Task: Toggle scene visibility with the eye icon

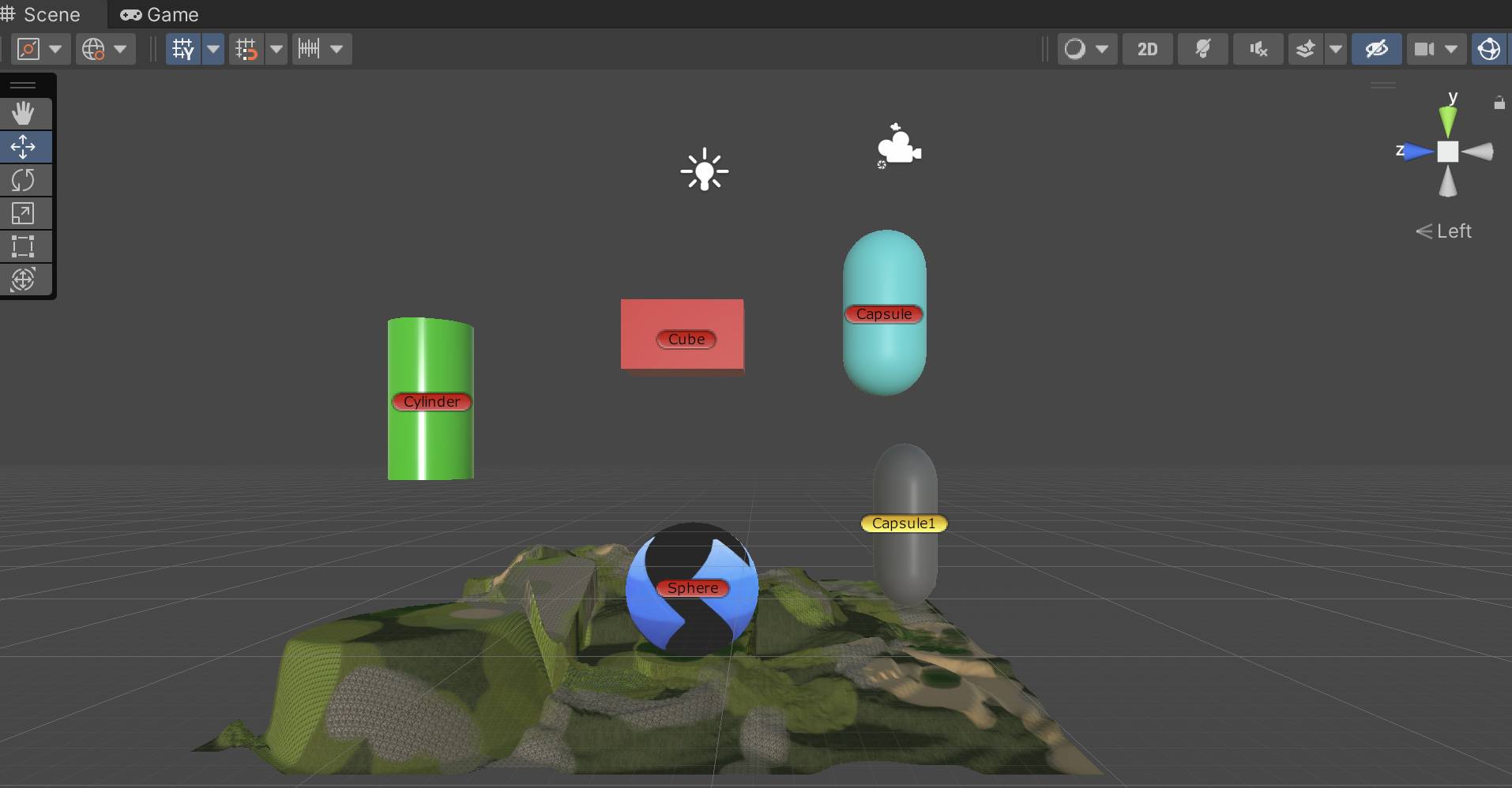Action: [x=1375, y=48]
